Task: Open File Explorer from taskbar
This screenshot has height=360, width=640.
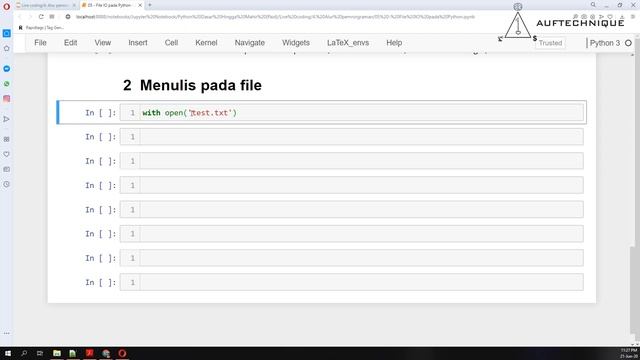Action: (57, 353)
